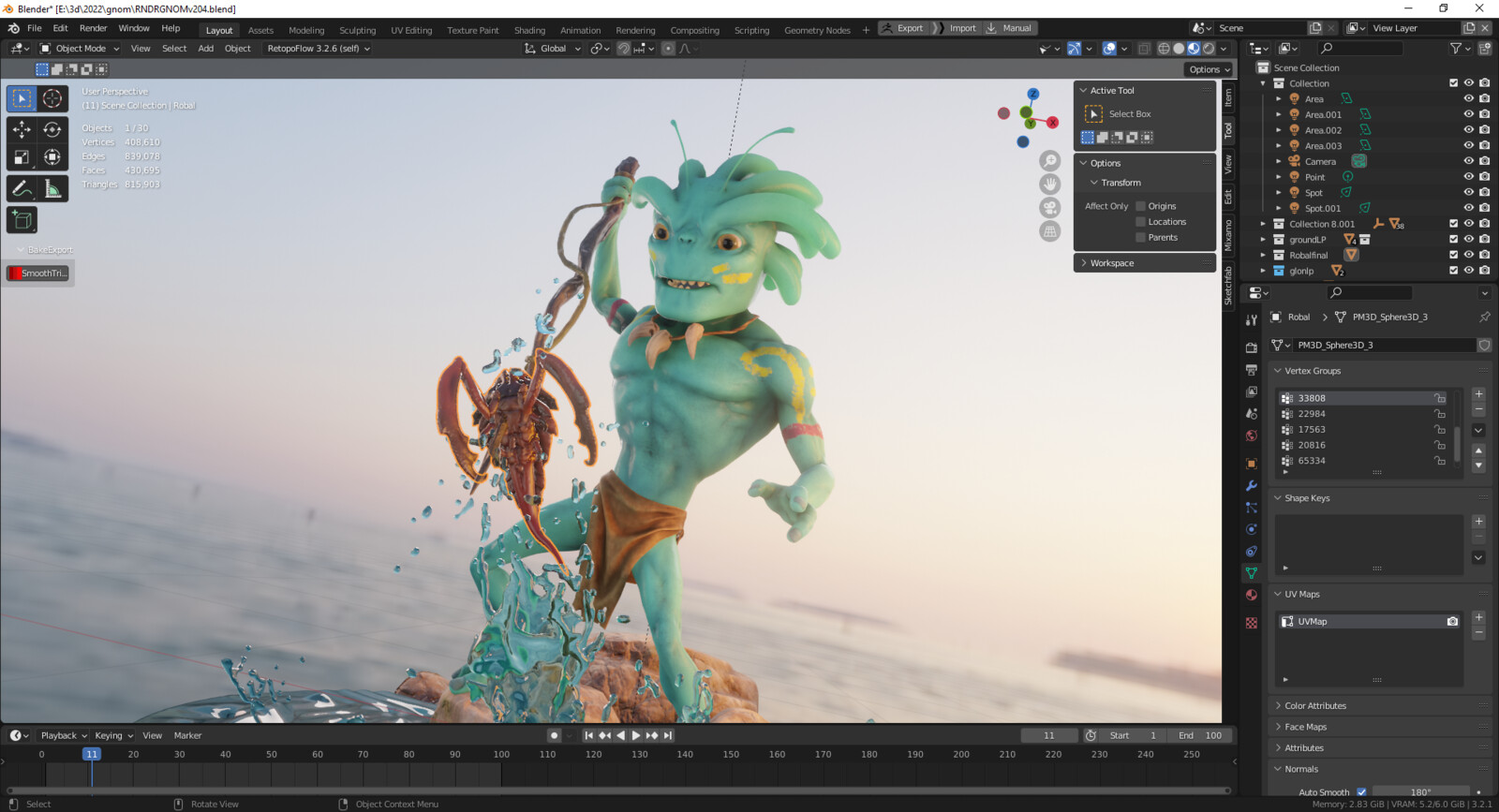Expand Collection 8.001 in outliner
Viewport: 1499px width, 812px height.
click(x=1263, y=224)
